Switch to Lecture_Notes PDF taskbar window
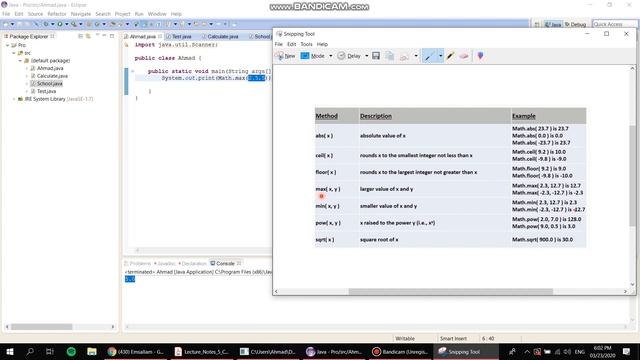The width and height of the screenshot is (640, 360). click(x=201, y=351)
